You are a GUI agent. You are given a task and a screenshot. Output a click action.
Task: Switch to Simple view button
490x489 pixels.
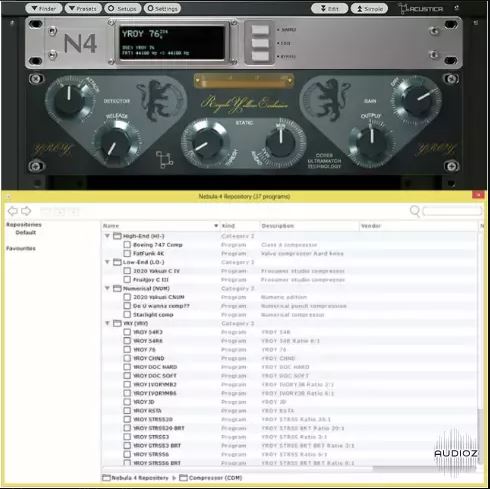tap(369, 8)
